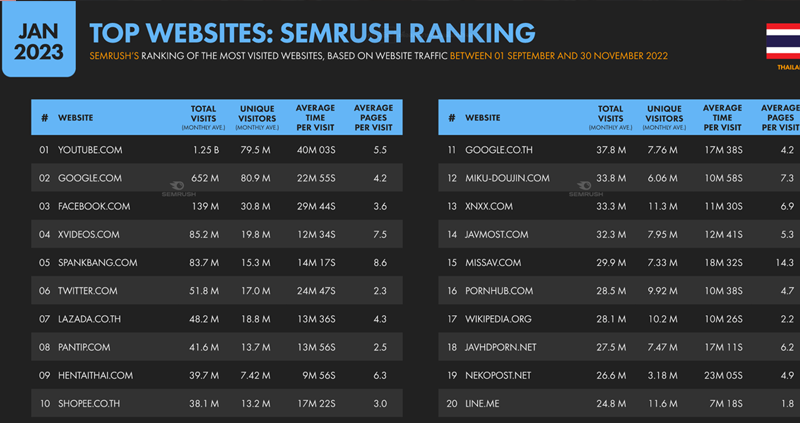Screen dimensions: 800x423
Task: Select the SHOPEE.CO.TH website name
Action: pyautogui.click(x=89, y=404)
